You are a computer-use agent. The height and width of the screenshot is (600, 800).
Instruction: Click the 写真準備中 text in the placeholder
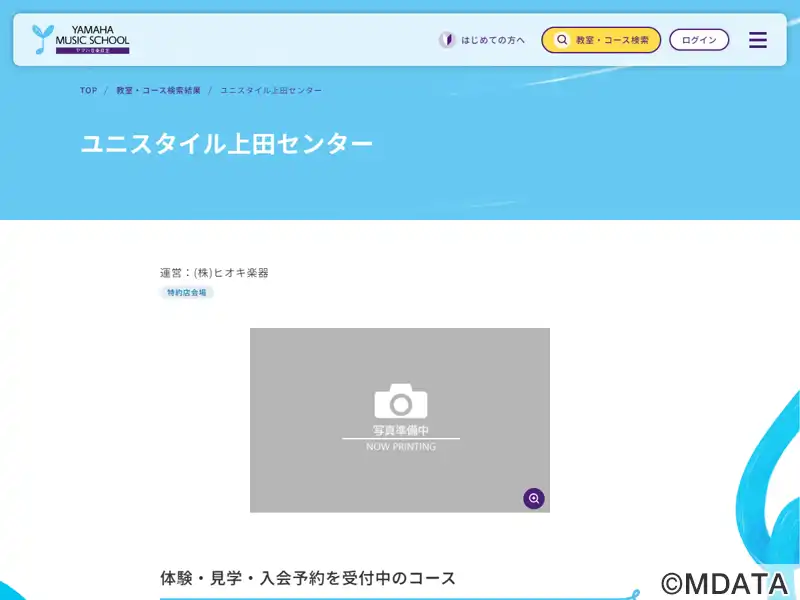pos(400,430)
